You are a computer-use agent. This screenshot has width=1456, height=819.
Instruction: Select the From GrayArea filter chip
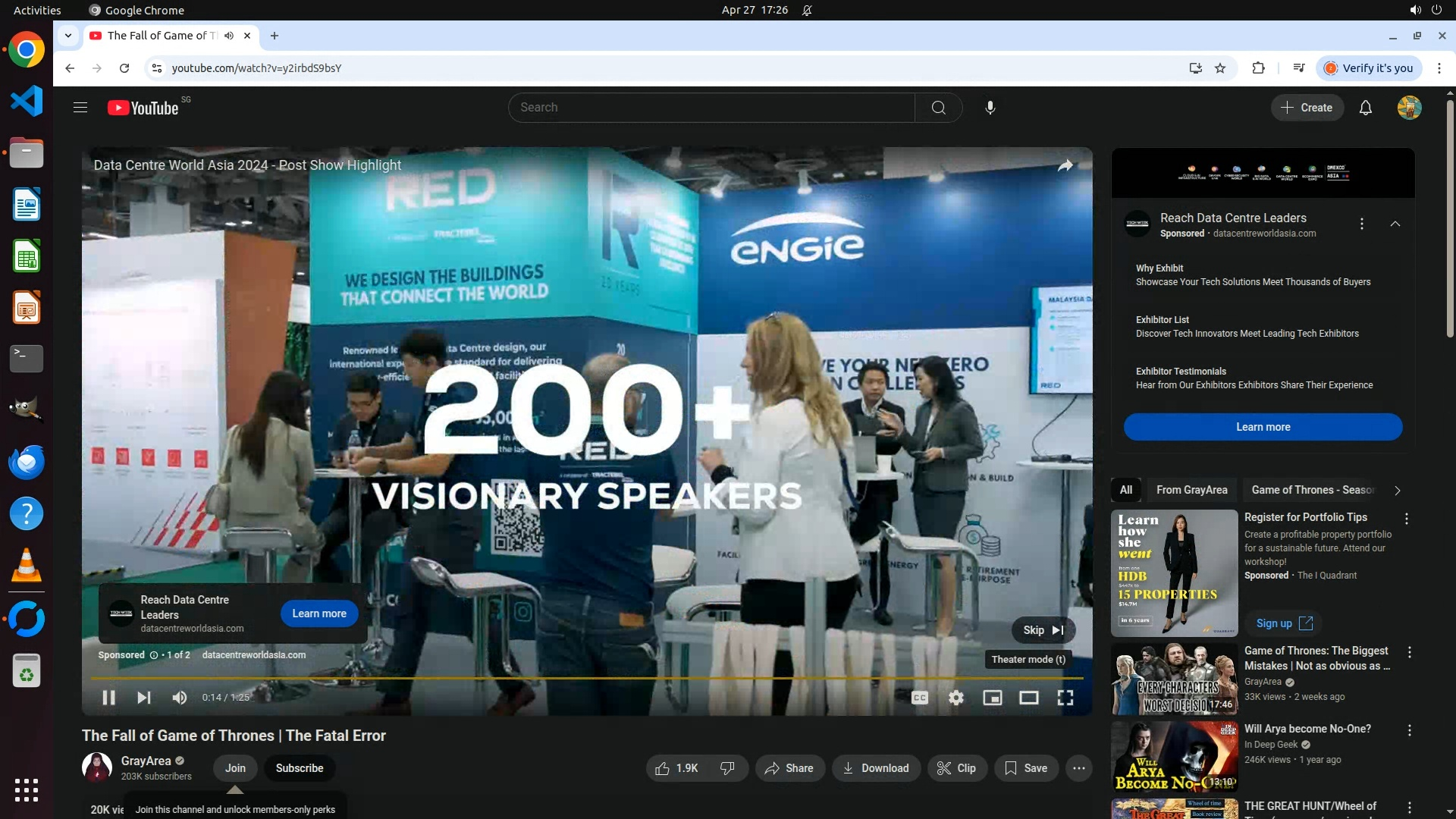coord(1191,490)
